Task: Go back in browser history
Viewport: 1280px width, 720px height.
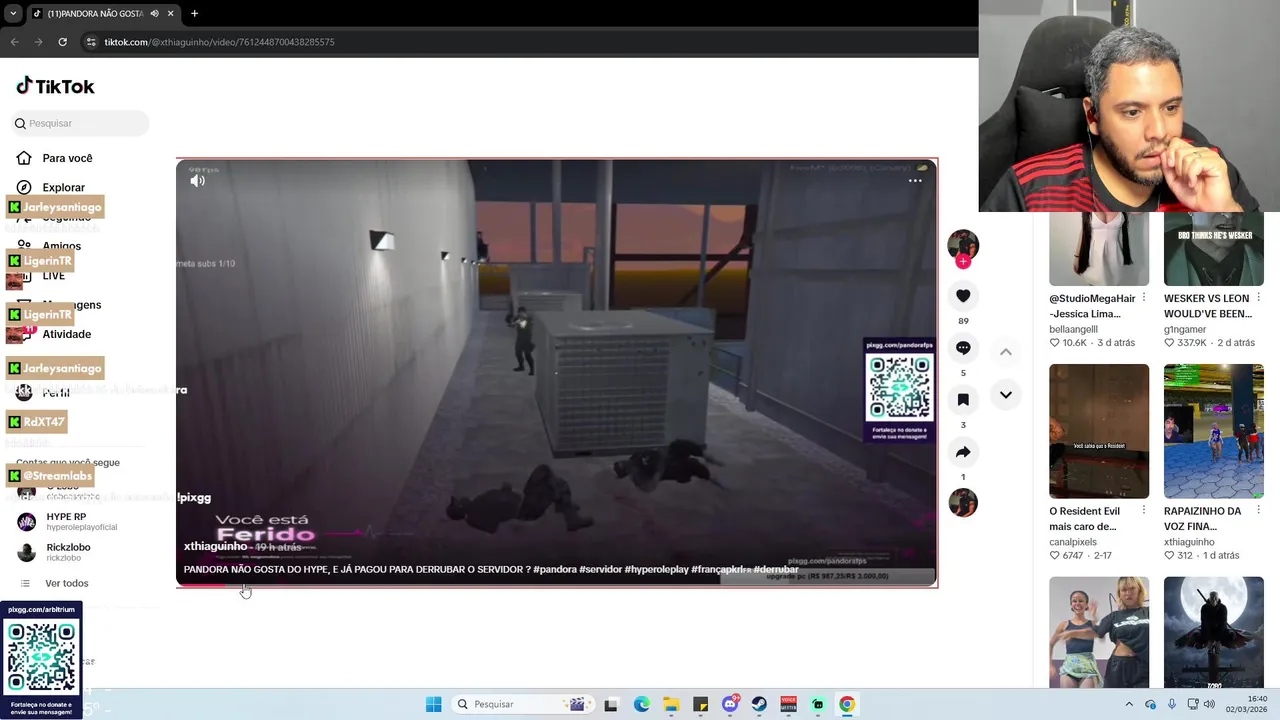Action: 14,42
